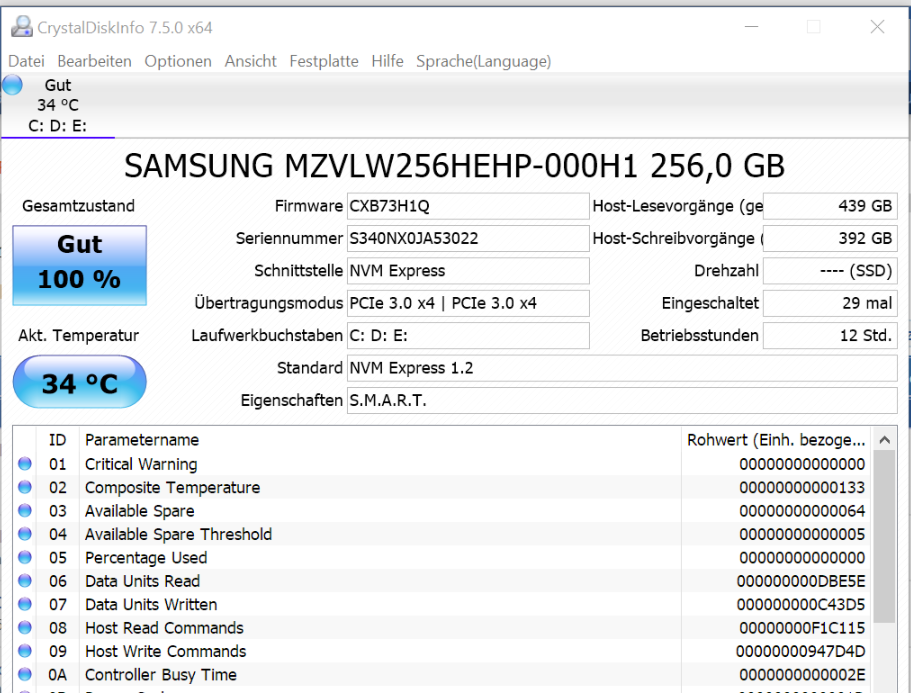Image resolution: width=911 pixels, height=693 pixels.
Task: Click the Standard field NVM Express 1.2
Action: coord(622,368)
